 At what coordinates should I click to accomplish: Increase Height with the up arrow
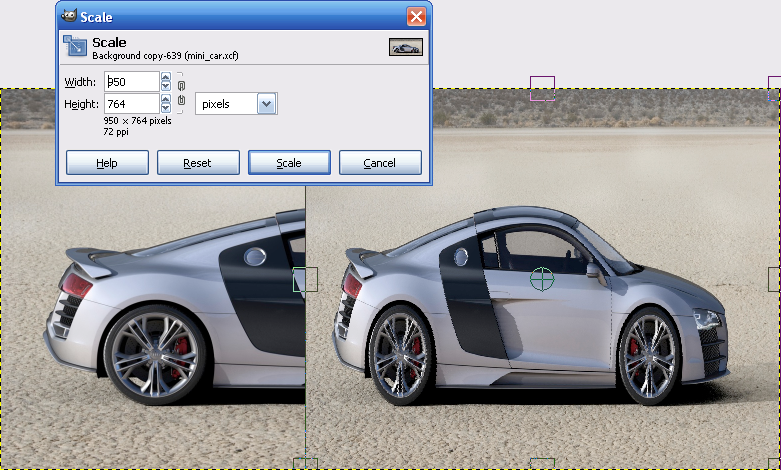[x=166, y=99]
